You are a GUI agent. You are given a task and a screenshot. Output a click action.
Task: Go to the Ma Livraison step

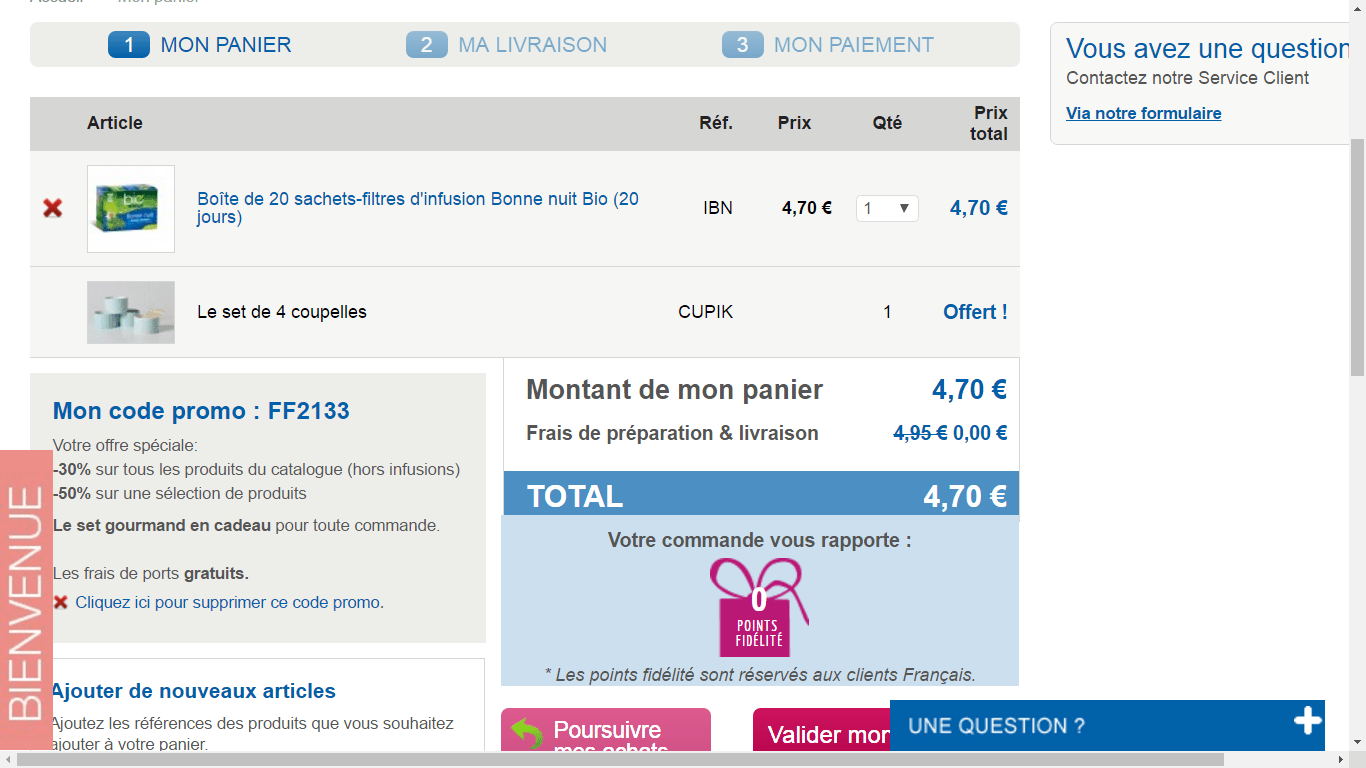507,45
